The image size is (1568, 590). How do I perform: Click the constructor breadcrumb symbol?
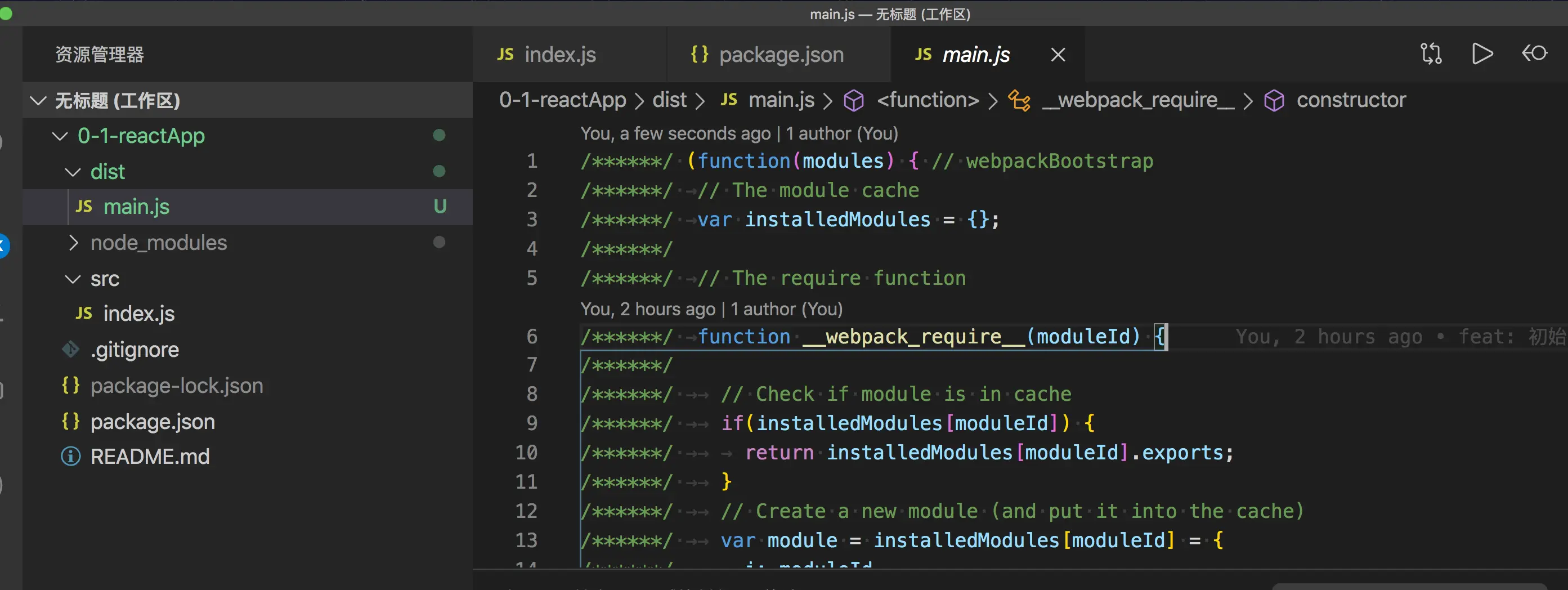pyautogui.click(x=1351, y=100)
